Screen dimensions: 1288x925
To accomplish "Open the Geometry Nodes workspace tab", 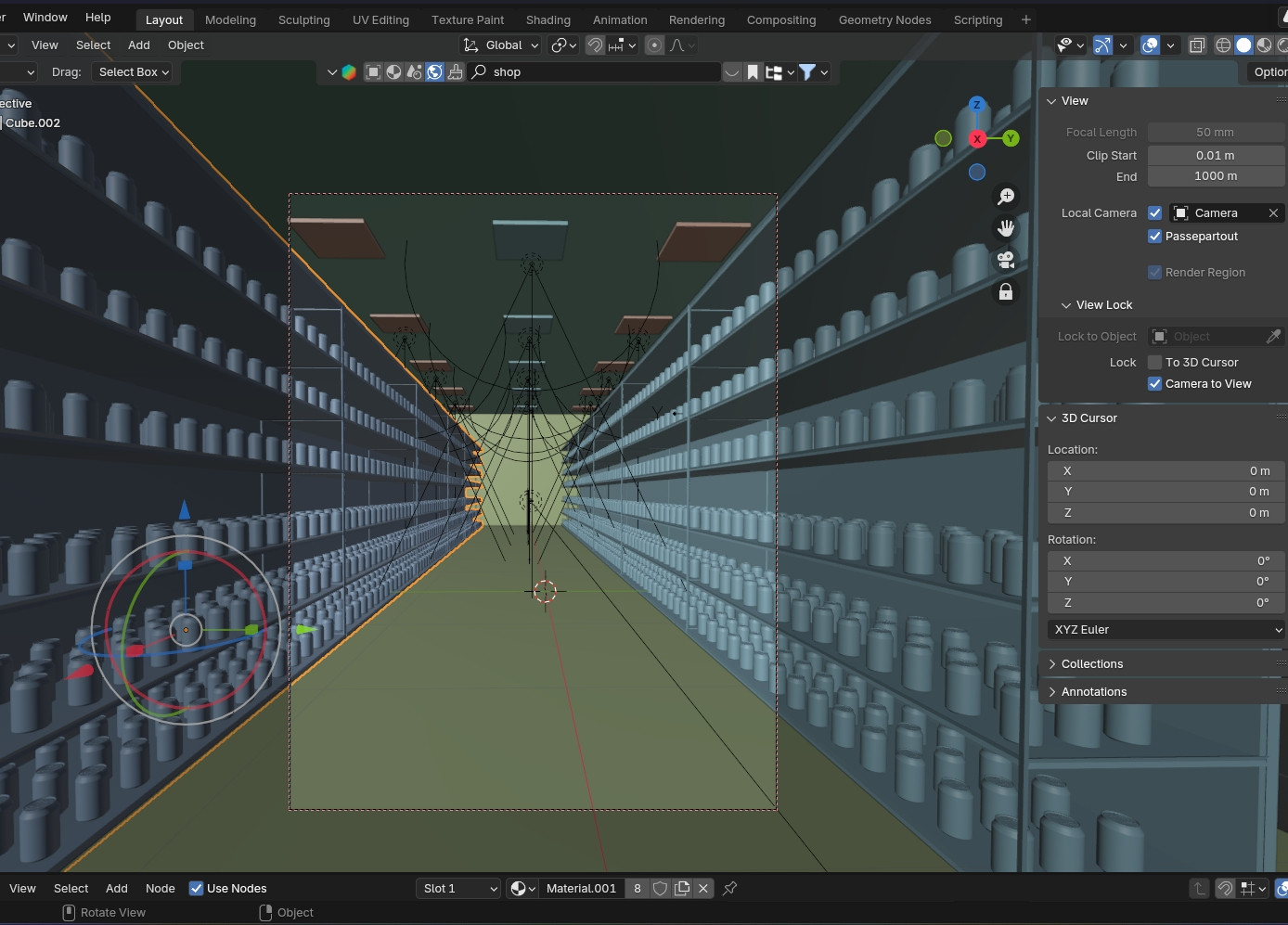I will point(884,19).
